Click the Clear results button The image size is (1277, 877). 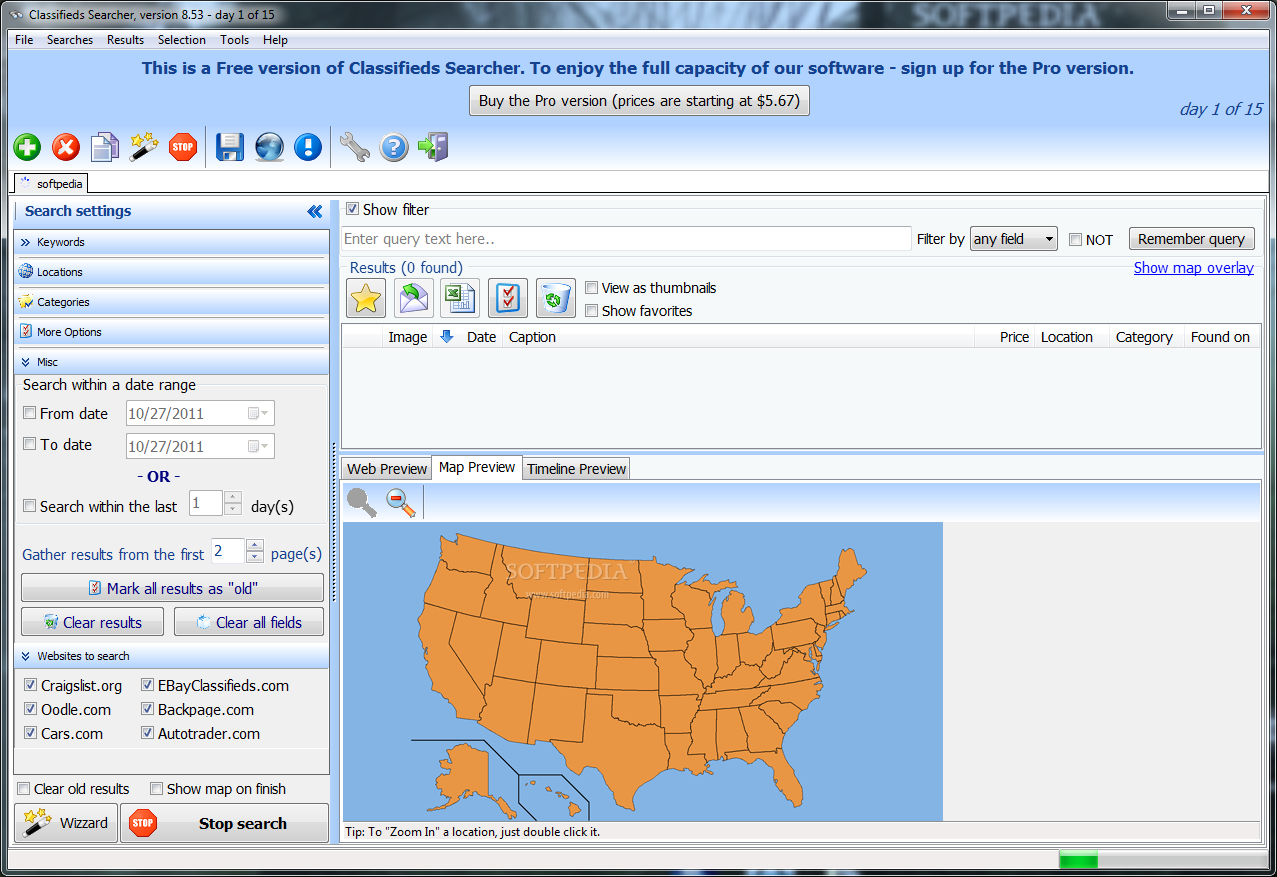point(93,622)
